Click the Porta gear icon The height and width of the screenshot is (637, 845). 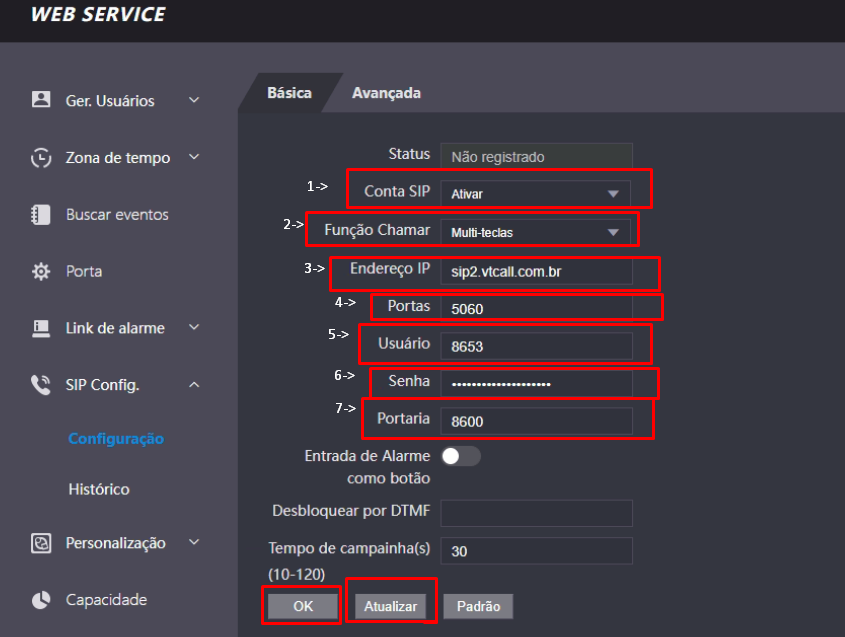pos(41,271)
